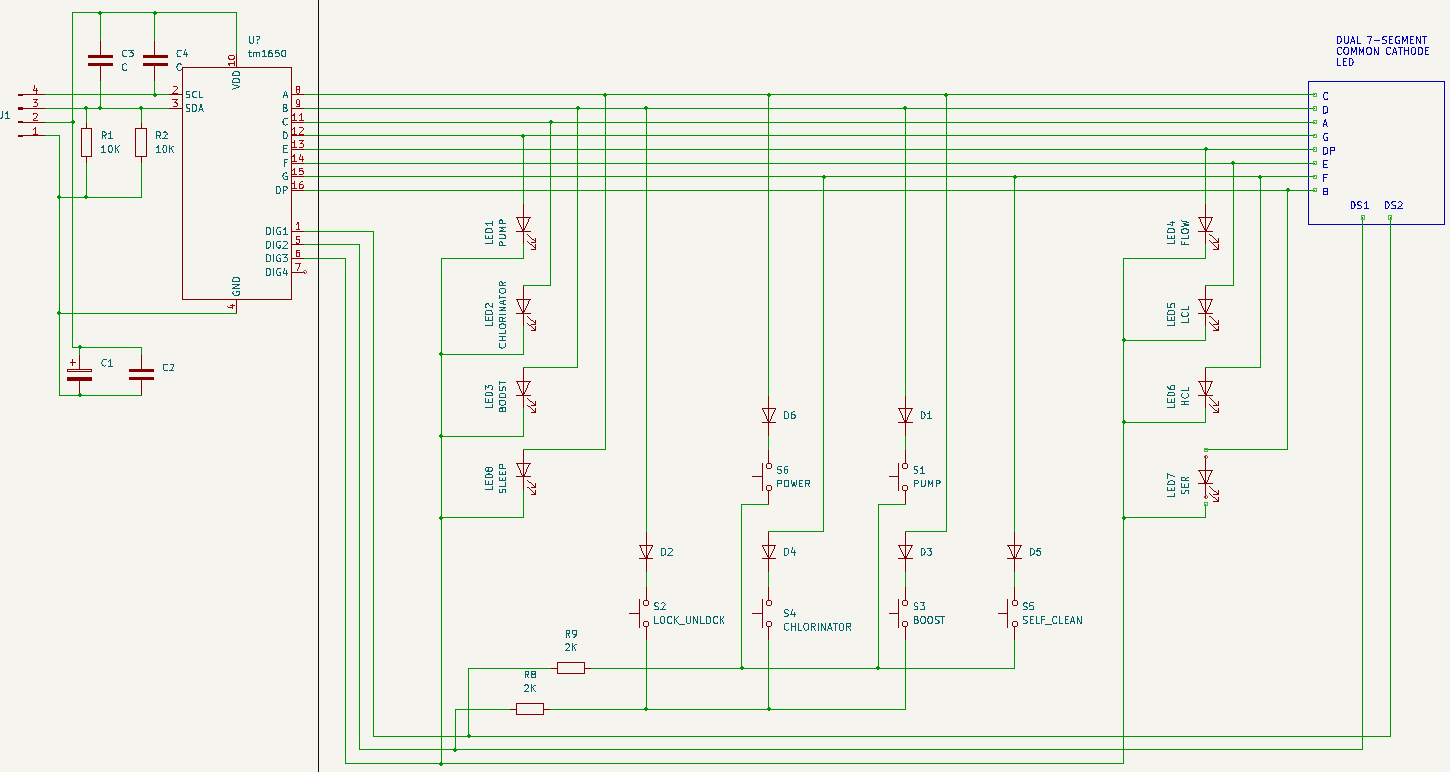Viewport: 1450px width, 772px height.
Task: Select push button S2 LOCK_UNLOCK symbol
Action: 641,614
